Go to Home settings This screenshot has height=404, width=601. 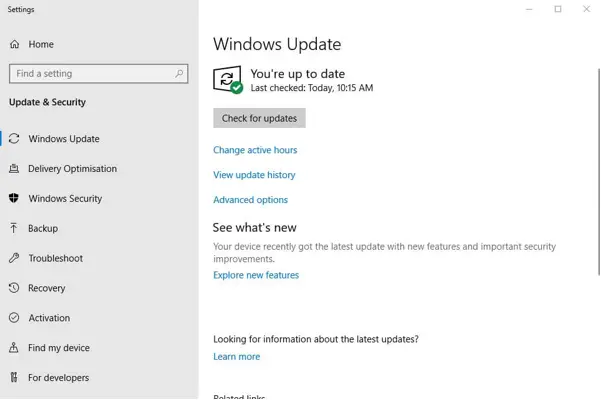click(41, 44)
